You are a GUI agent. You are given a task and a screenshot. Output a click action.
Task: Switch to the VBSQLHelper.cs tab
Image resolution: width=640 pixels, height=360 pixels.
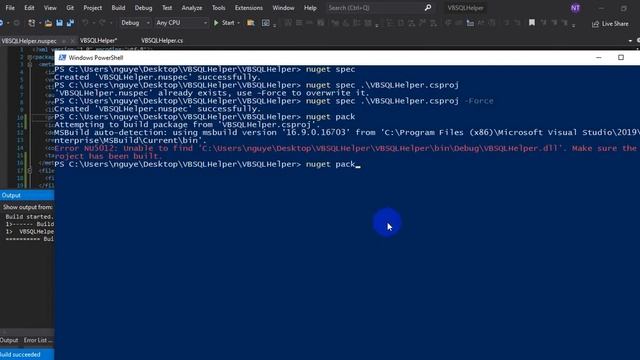coord(162,40)
